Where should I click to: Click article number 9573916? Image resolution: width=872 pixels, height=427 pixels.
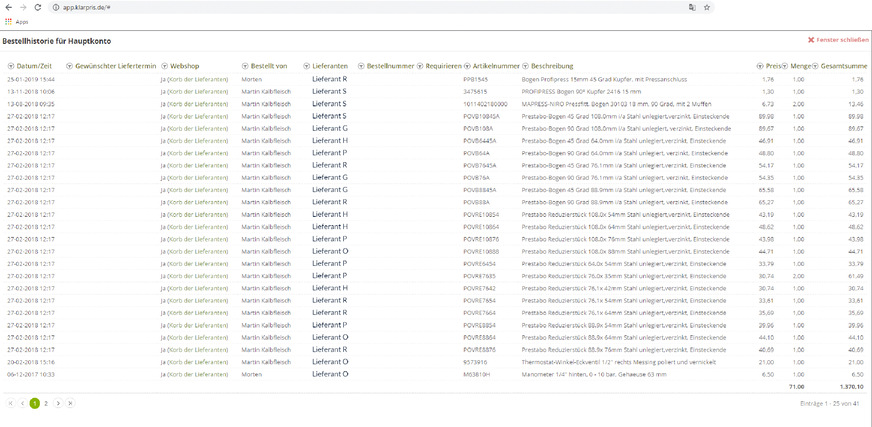coord(475,362)
